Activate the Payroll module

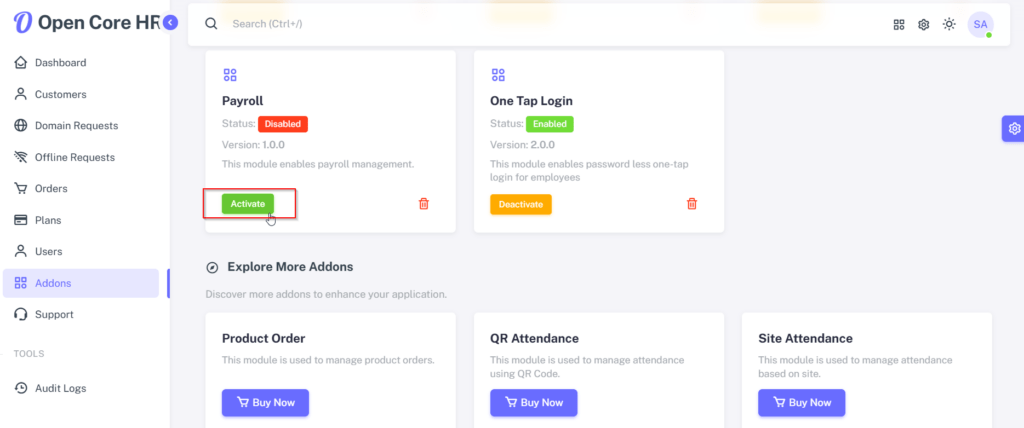(248, 204)
